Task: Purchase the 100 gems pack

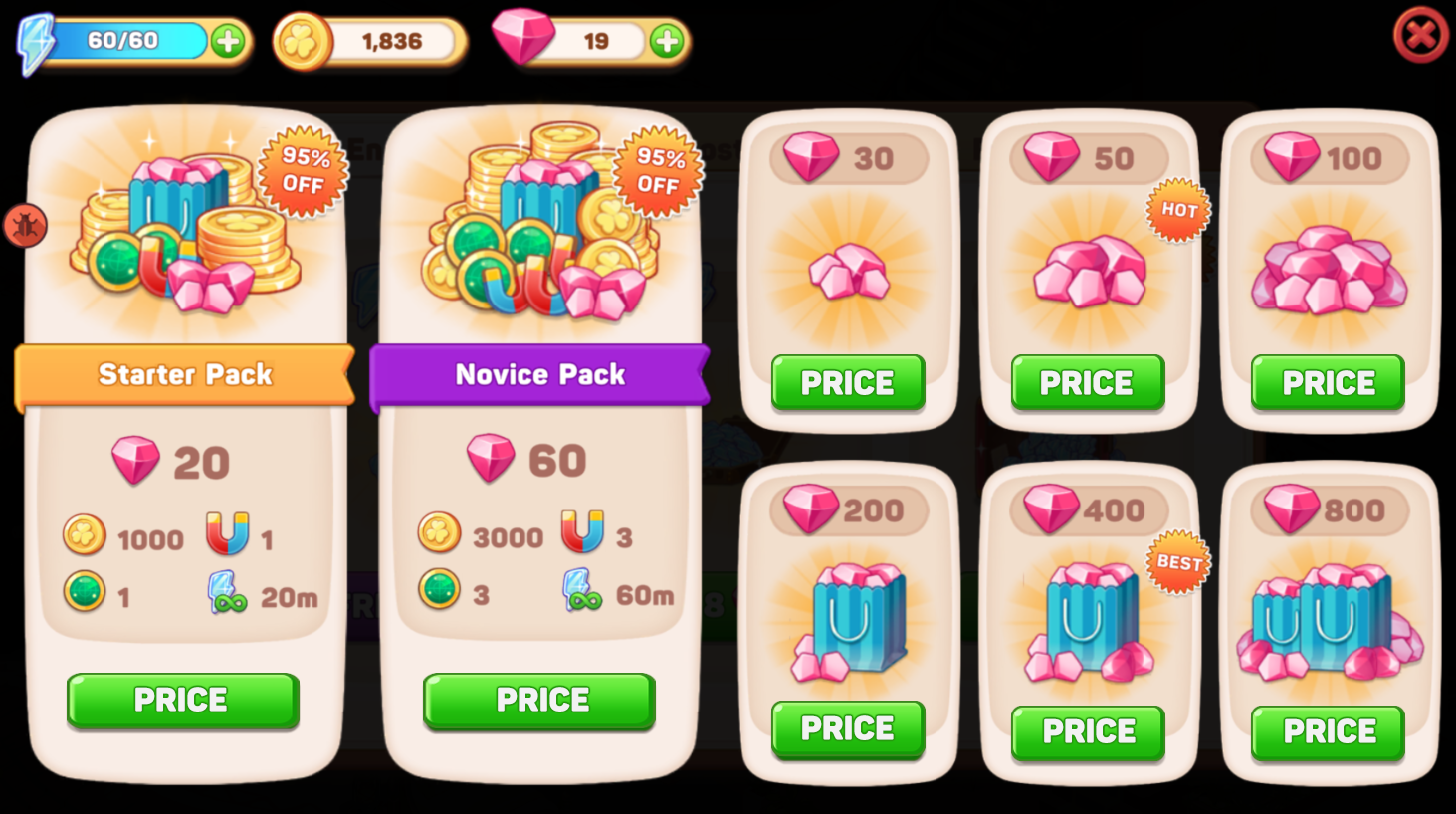Action: pos(1328,383)
